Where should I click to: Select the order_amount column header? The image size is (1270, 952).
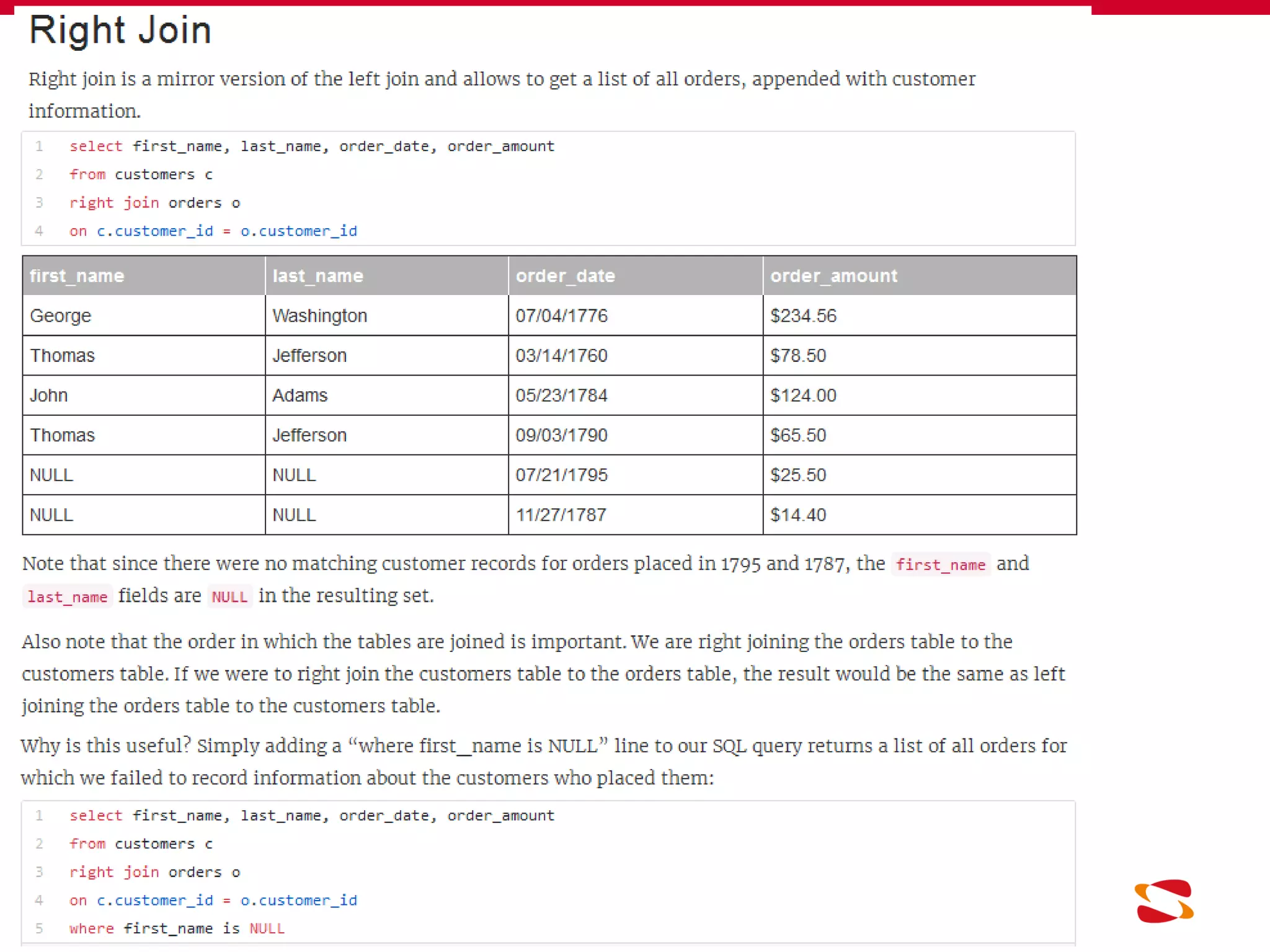pyautogui.click(x=920, y=276)
